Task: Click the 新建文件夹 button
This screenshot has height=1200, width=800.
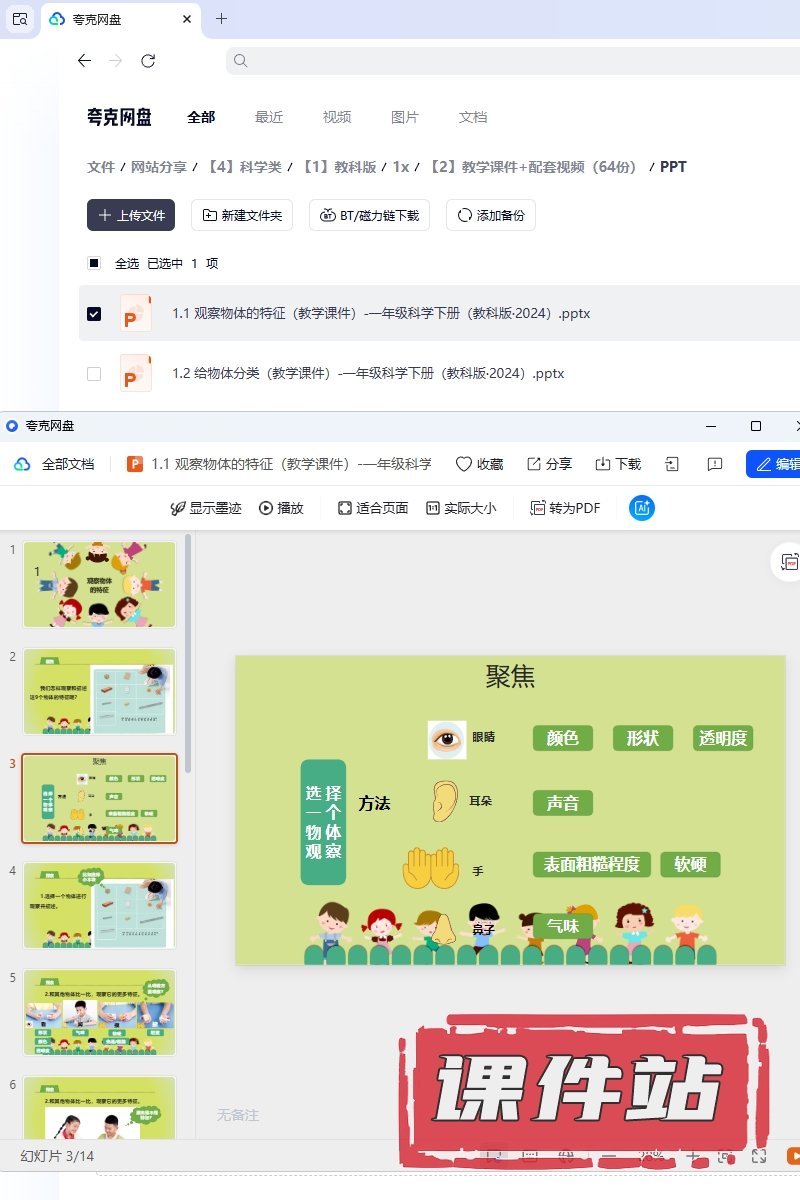Action: 242,215
